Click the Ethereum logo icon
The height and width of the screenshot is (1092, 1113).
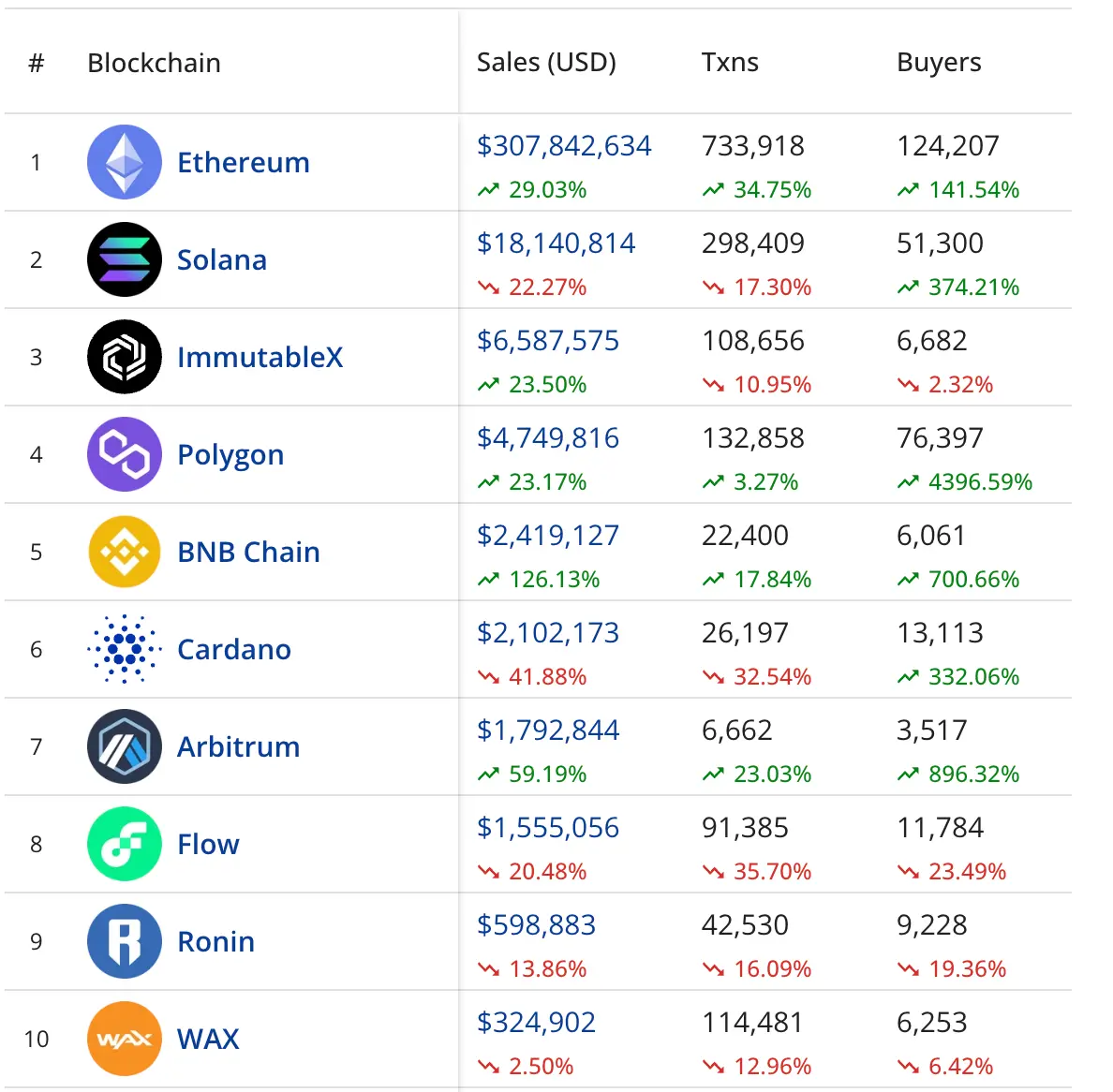(x=125, y=162)
